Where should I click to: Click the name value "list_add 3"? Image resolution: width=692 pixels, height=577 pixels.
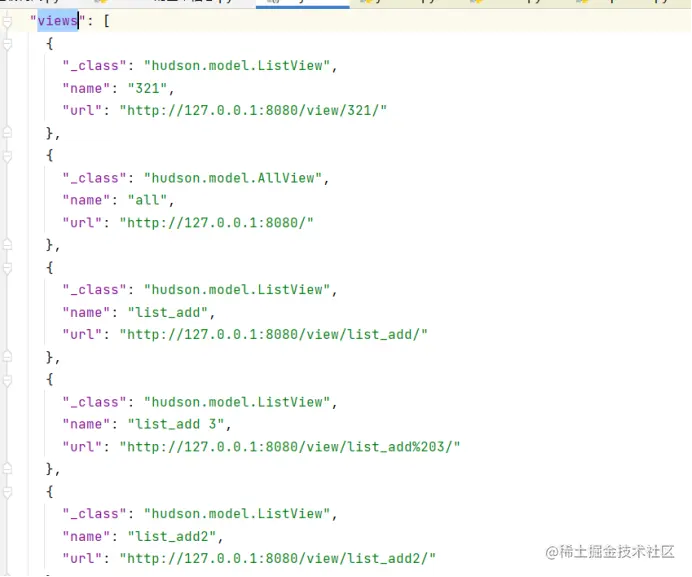point(176,424)
